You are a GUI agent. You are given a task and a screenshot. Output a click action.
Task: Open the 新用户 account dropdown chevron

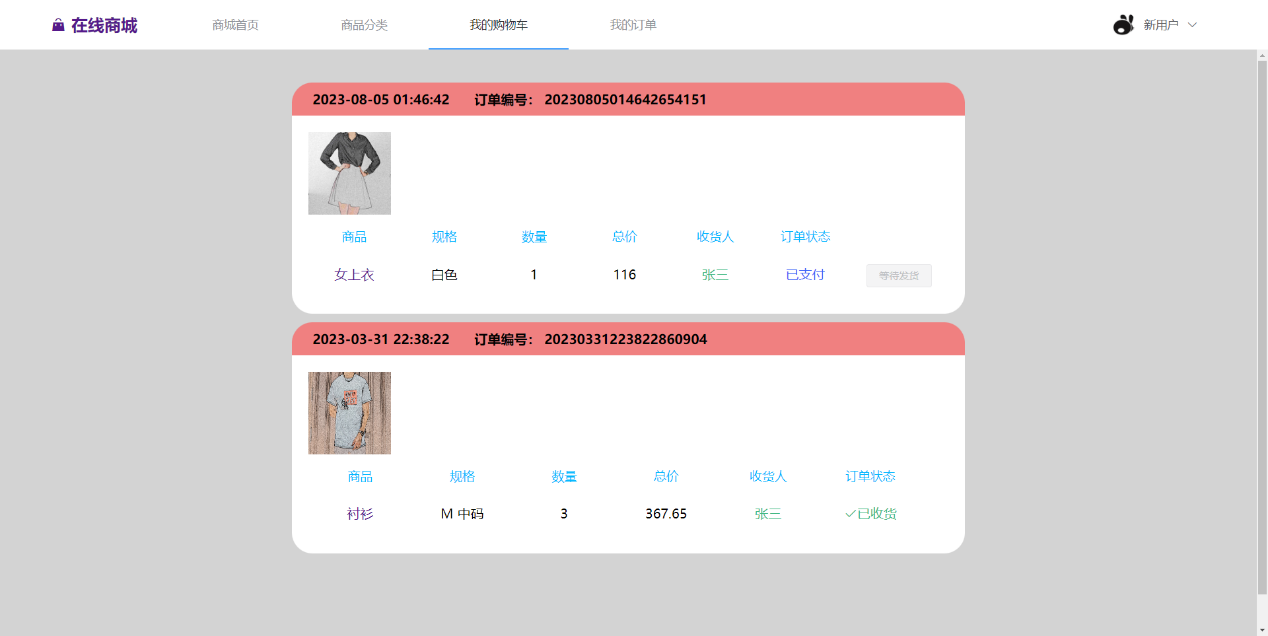coord(1192,24)
